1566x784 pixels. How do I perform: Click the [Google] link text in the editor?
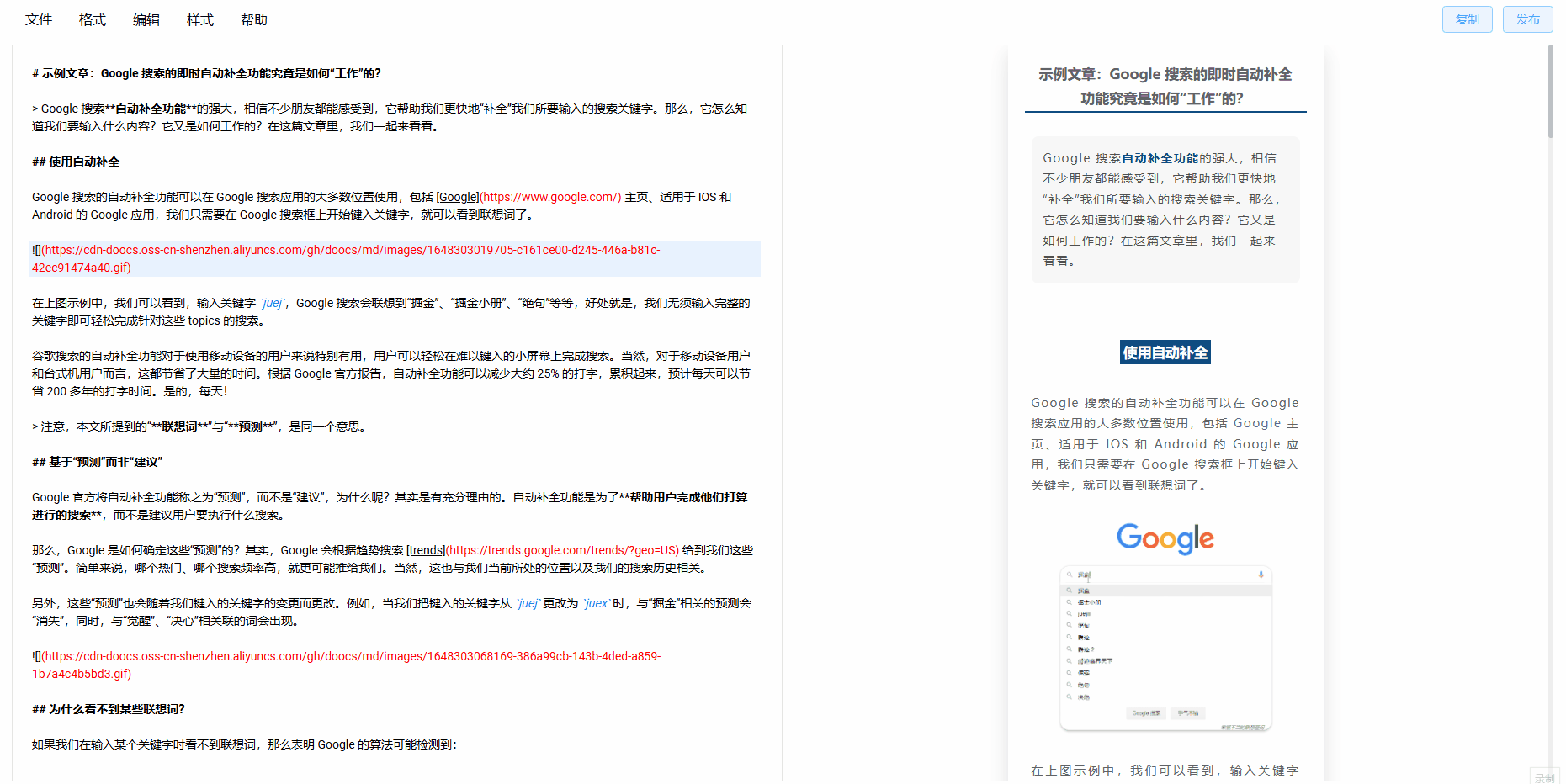(x=458, y=197)
